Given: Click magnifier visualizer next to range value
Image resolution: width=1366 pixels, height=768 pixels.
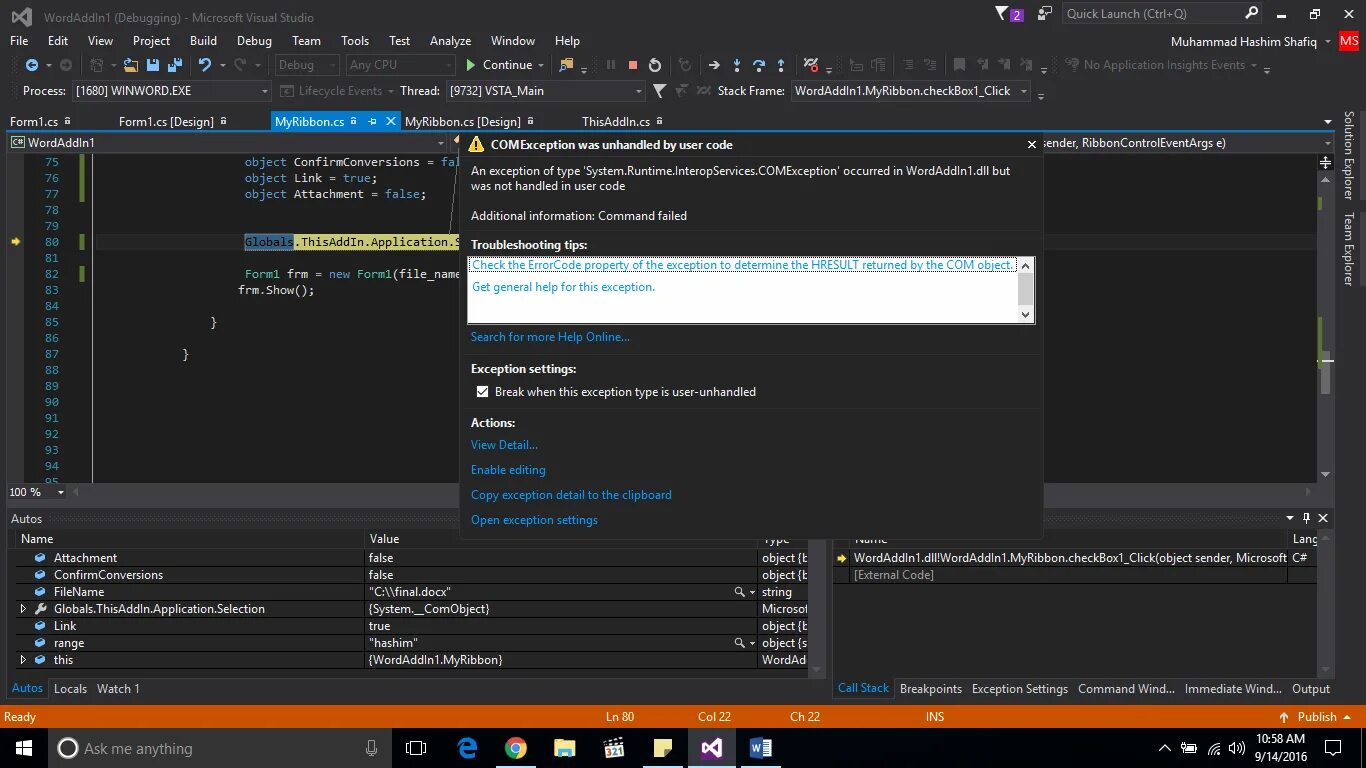Looking at the screenshot, I should click(739, 643).
